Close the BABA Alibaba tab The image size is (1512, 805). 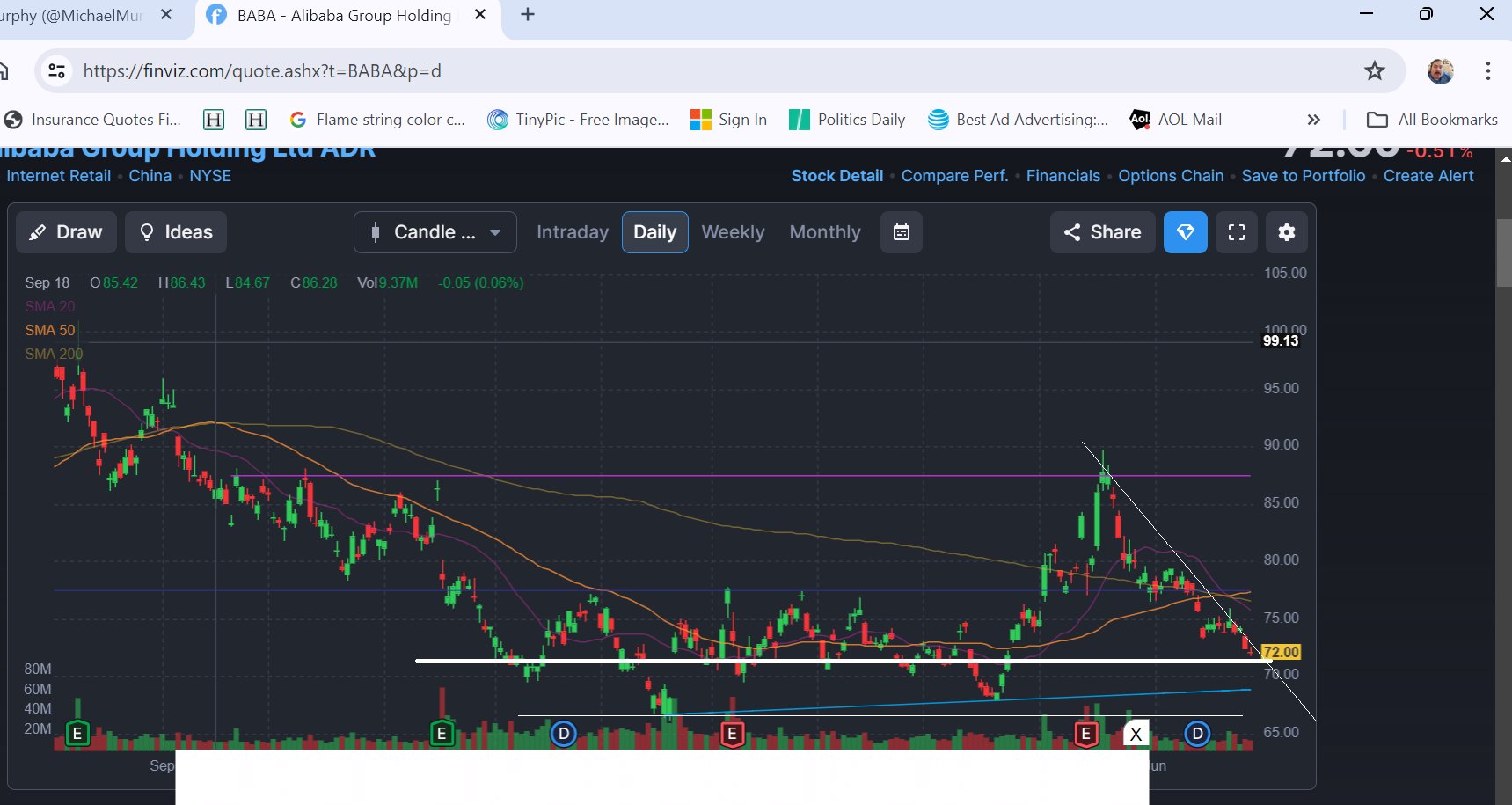pyautogui.click(x=480, y=15)
